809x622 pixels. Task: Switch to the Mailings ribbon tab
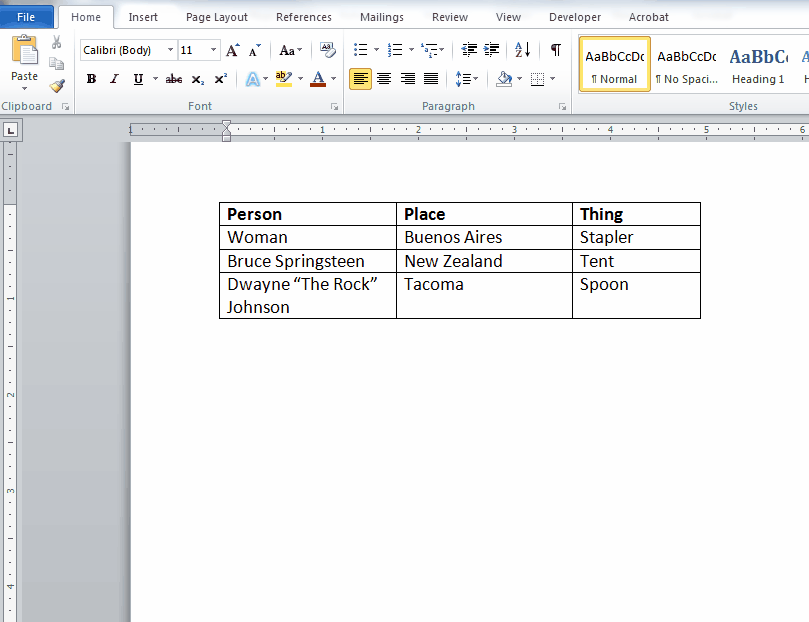coord(381,16)
